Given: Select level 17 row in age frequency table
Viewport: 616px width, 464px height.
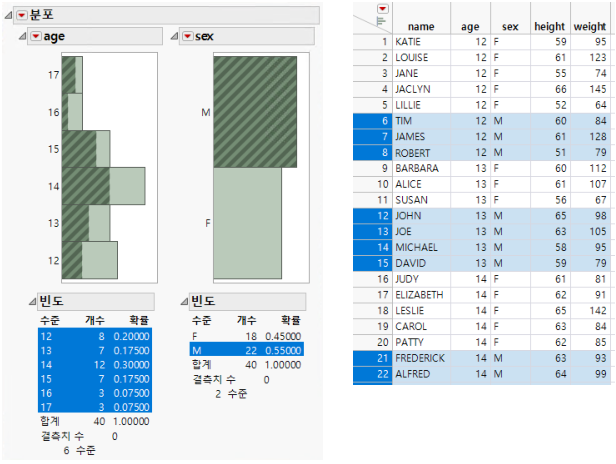Looking at the screenshot, I should (x=95, y=407).
